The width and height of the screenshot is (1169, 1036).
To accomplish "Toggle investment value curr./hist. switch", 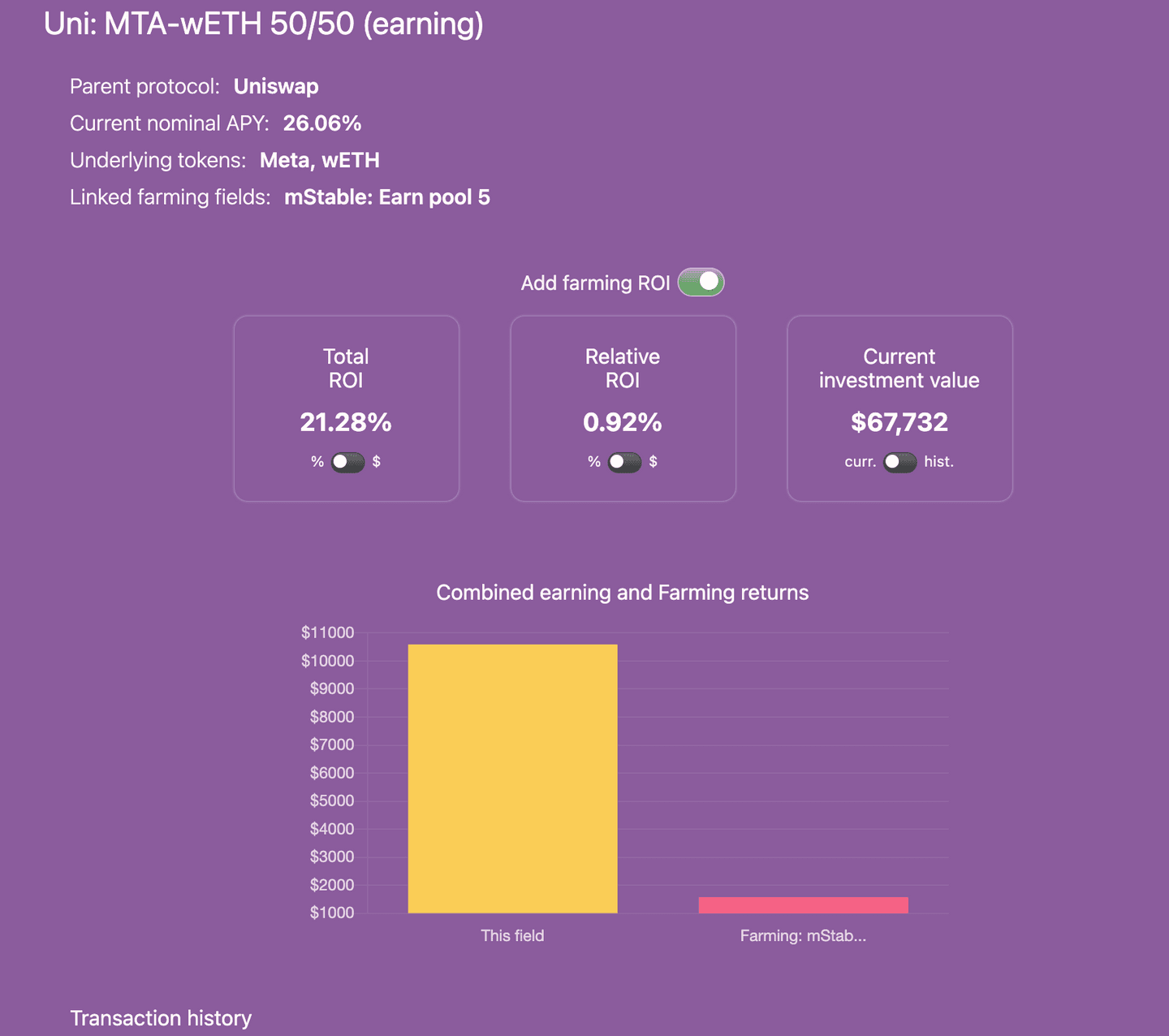I will tap(900, 462).
